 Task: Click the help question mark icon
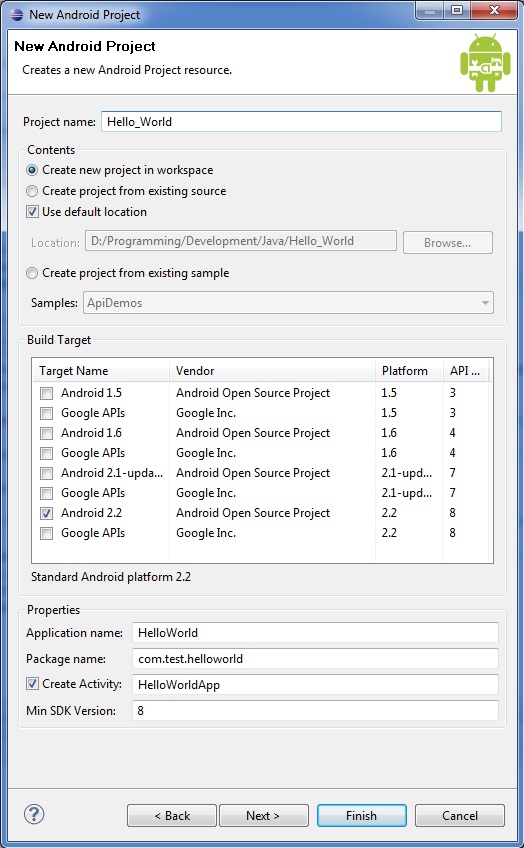tap(34, 814)
